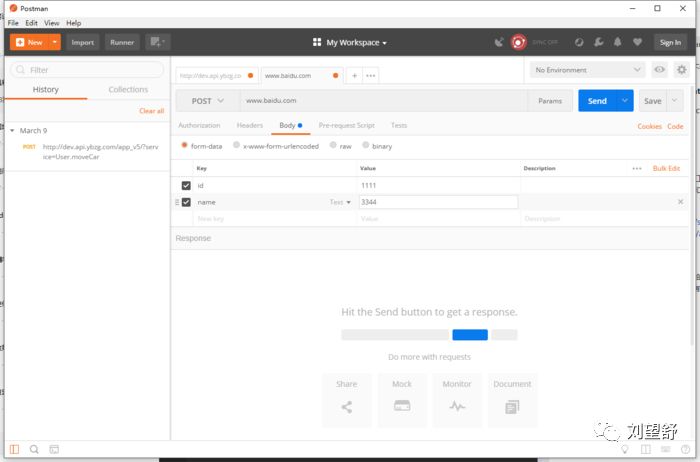The width and height of the screenshot is (700, 462).
Task: Open the Send dropdown arrow
Action: tap(625, 101)
